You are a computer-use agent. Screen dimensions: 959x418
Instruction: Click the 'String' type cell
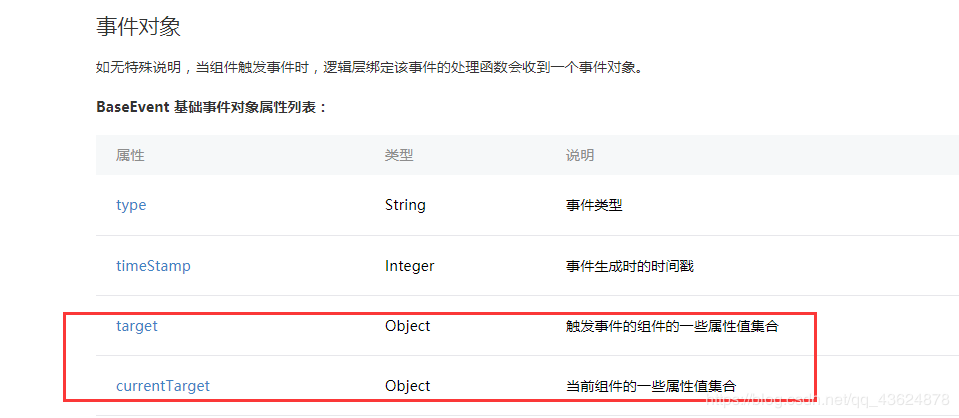click(x=405, y=205)
